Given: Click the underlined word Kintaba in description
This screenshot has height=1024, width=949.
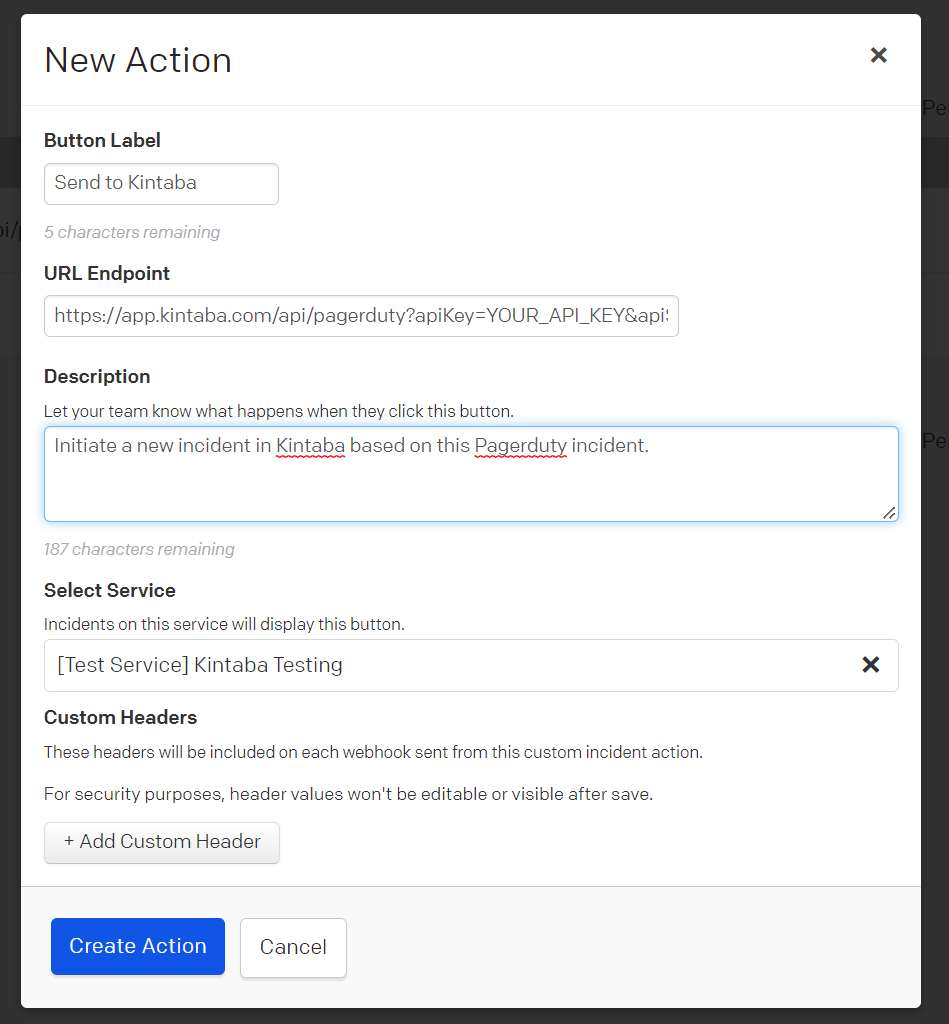Looking at the screenshot, I should point(310,446).
